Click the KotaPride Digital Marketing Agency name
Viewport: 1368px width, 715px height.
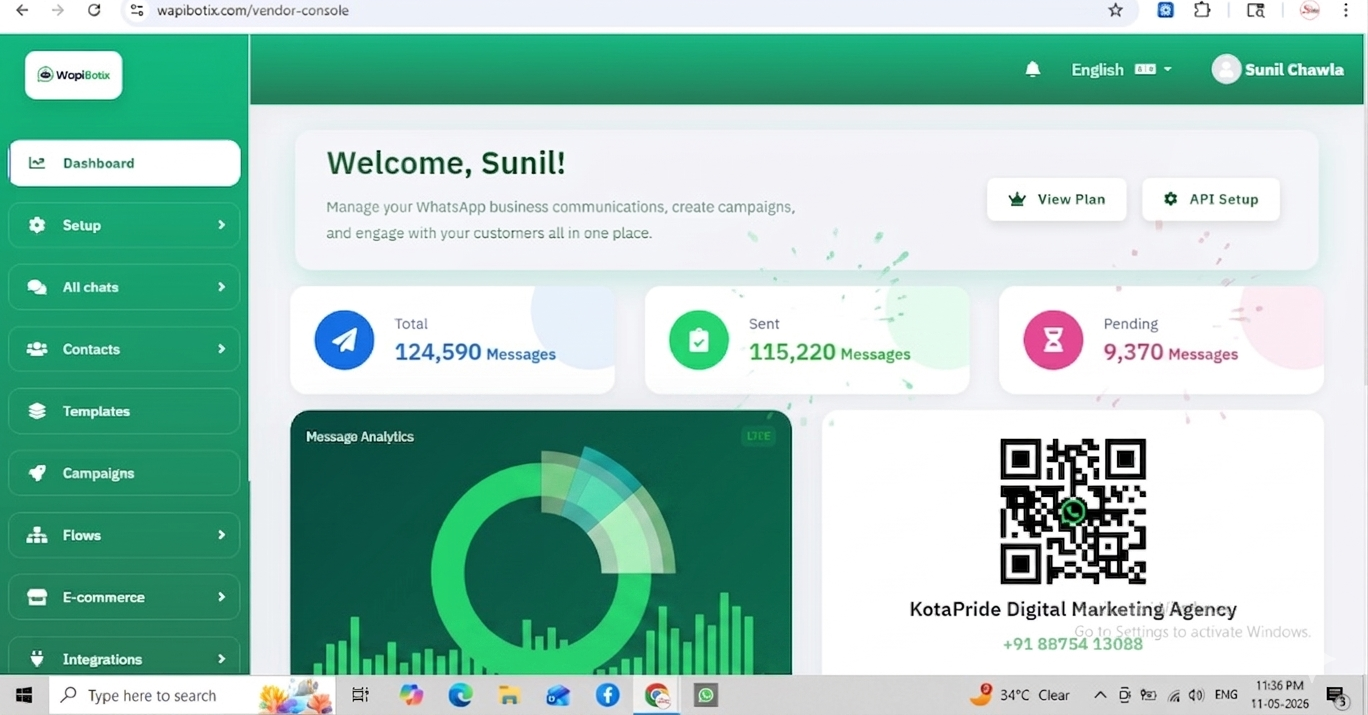point(1073,609)
